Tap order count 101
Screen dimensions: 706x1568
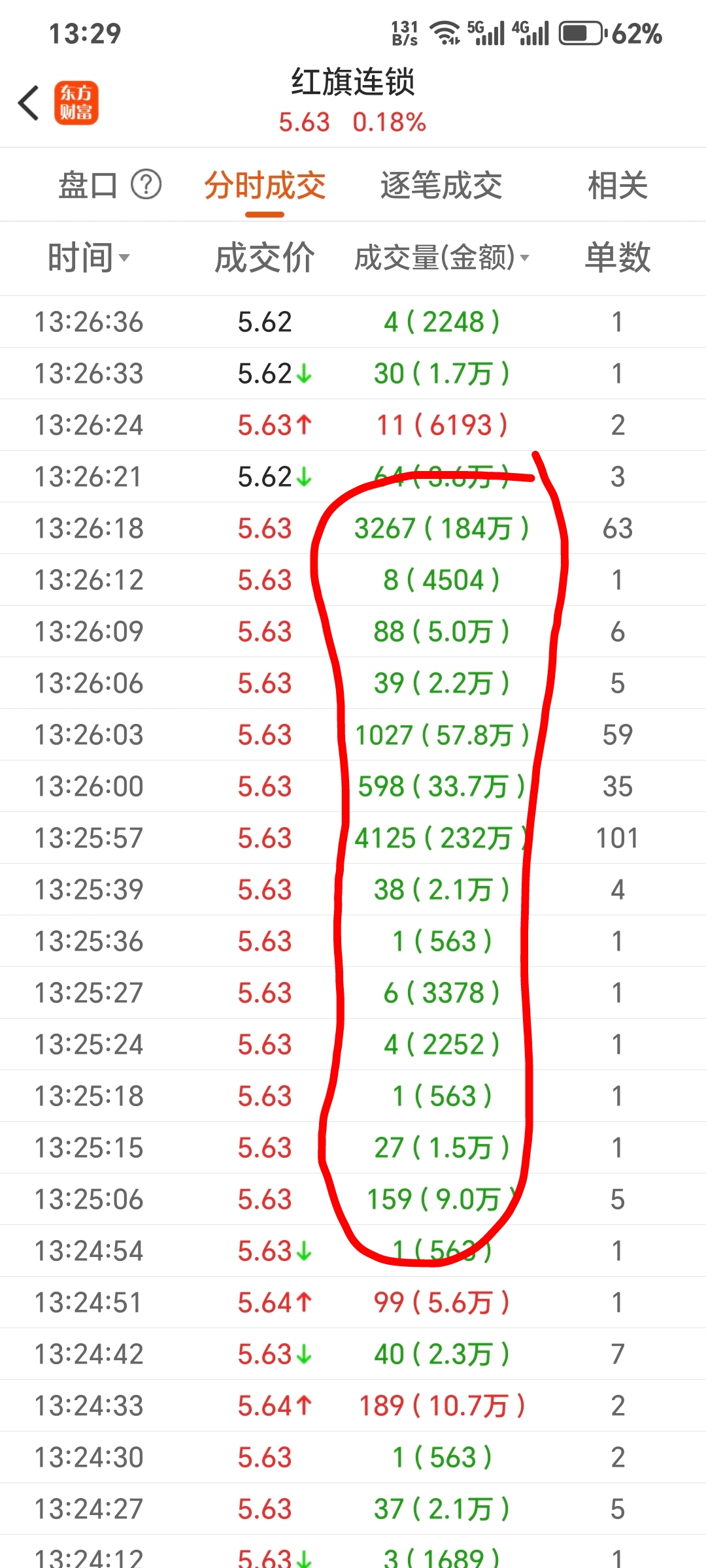(x=617, y=838)
